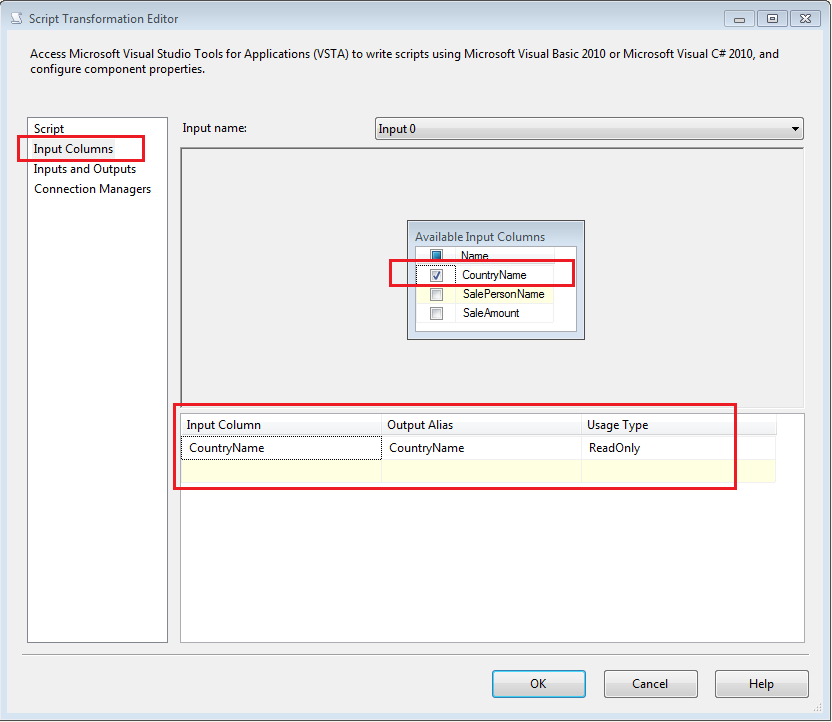Open Help for the Script Transformation Editor
Image resolution: width=832 pixels, height=722 pixels.
coord(761,684)
